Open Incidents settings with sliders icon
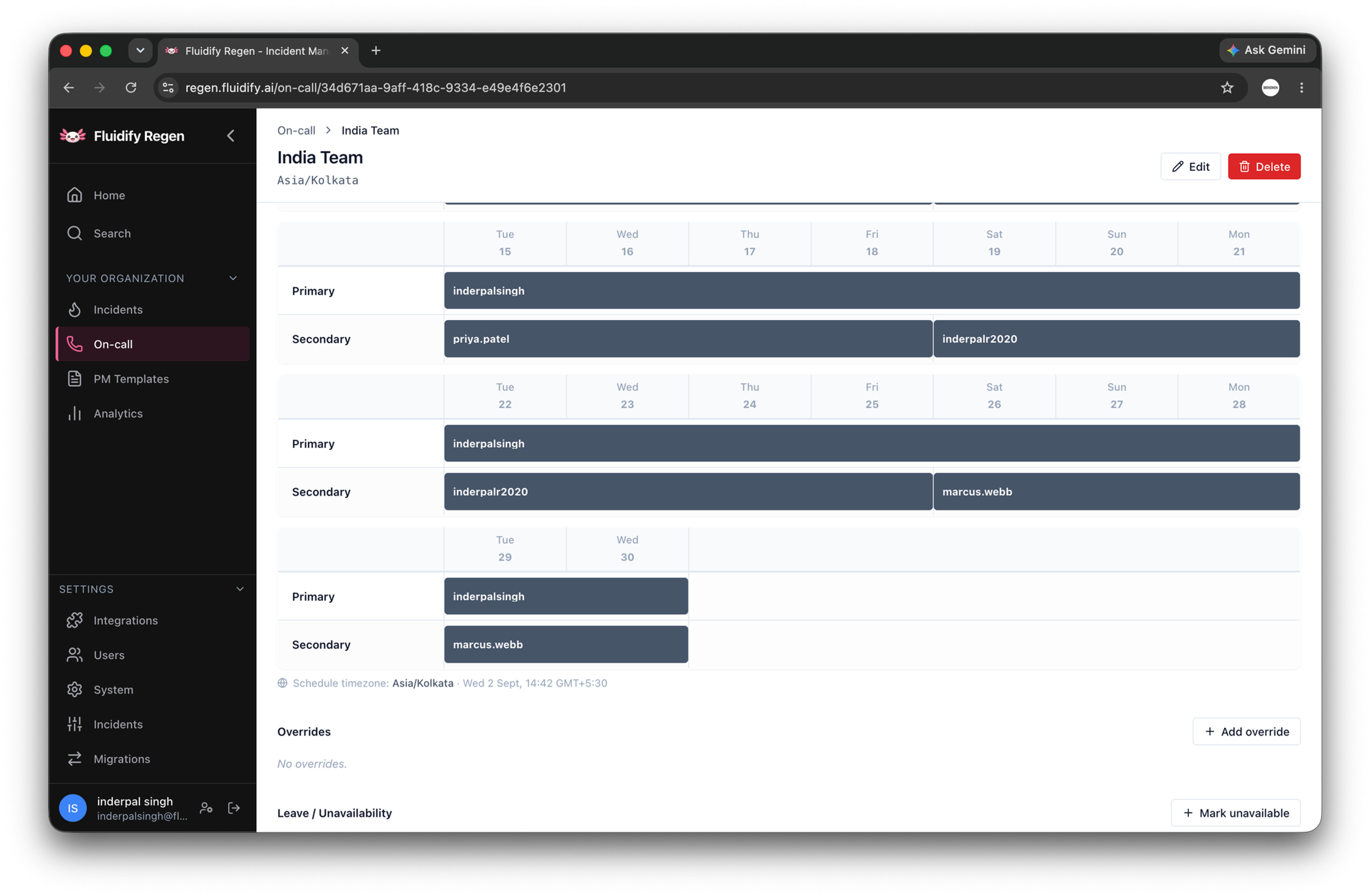The width and height of the screenshot is (1370, 896). coord(153,724)
